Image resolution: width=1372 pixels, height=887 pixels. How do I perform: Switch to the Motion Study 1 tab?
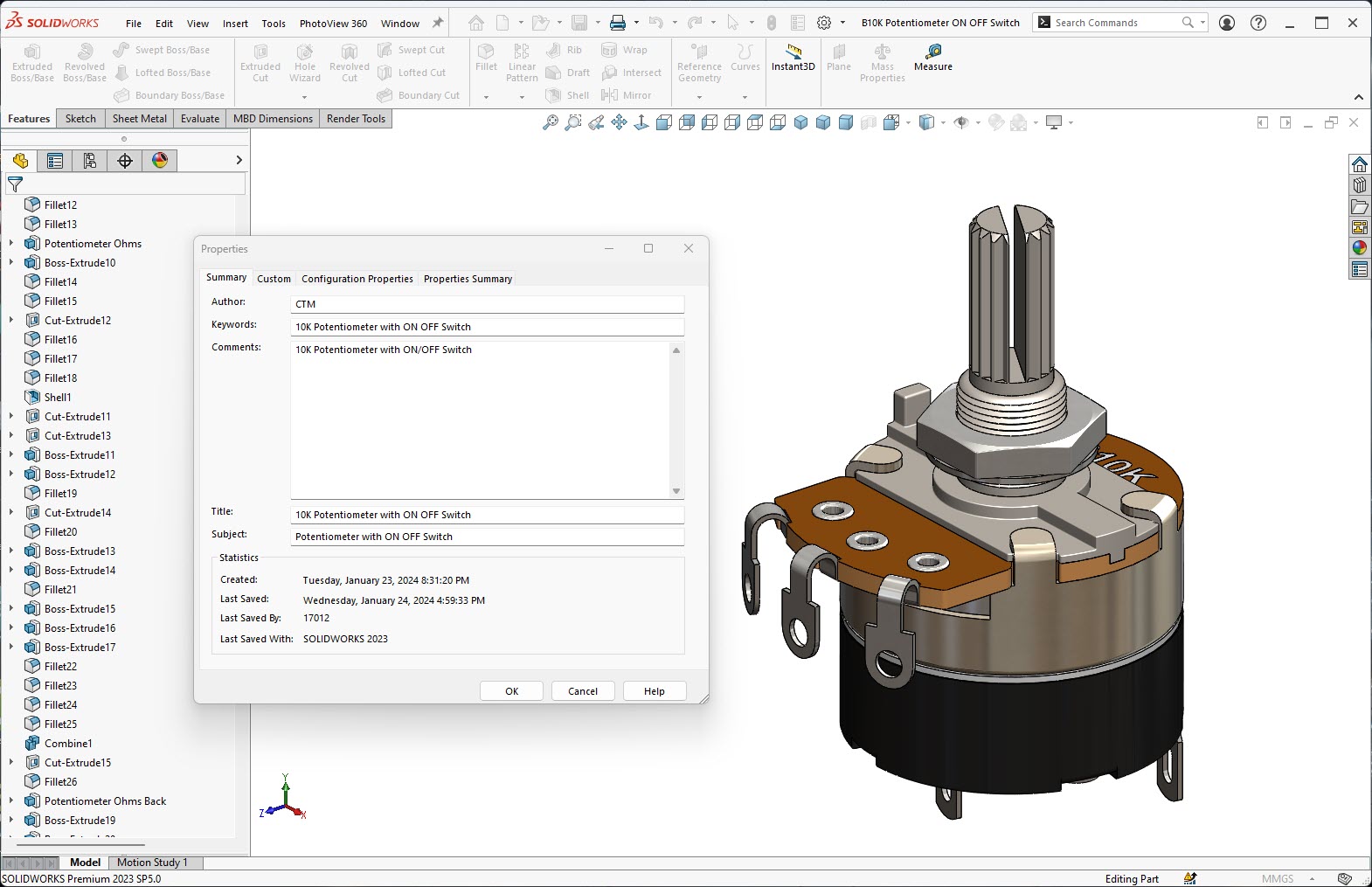[152, 863]
